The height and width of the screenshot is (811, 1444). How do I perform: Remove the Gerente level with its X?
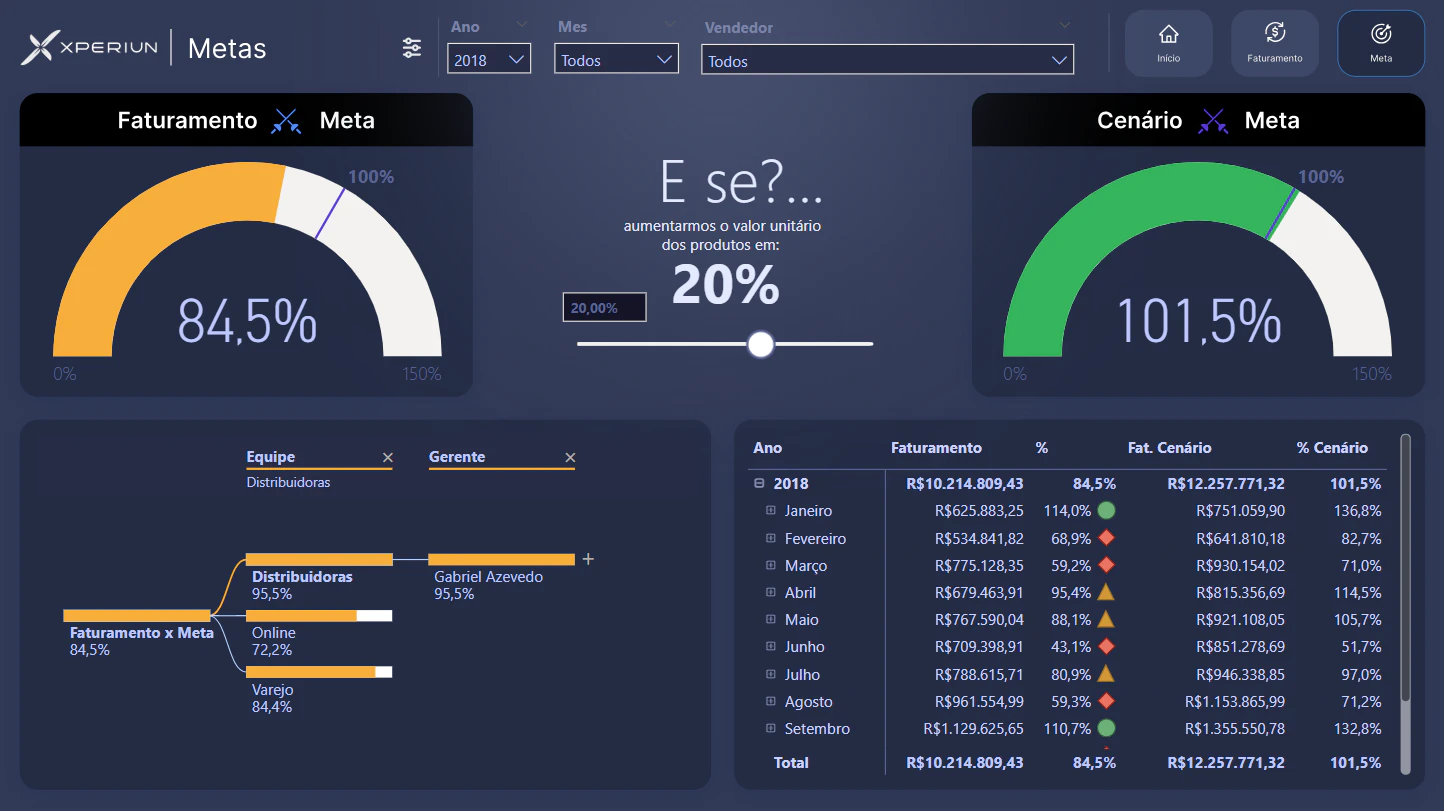pos(570,458)
